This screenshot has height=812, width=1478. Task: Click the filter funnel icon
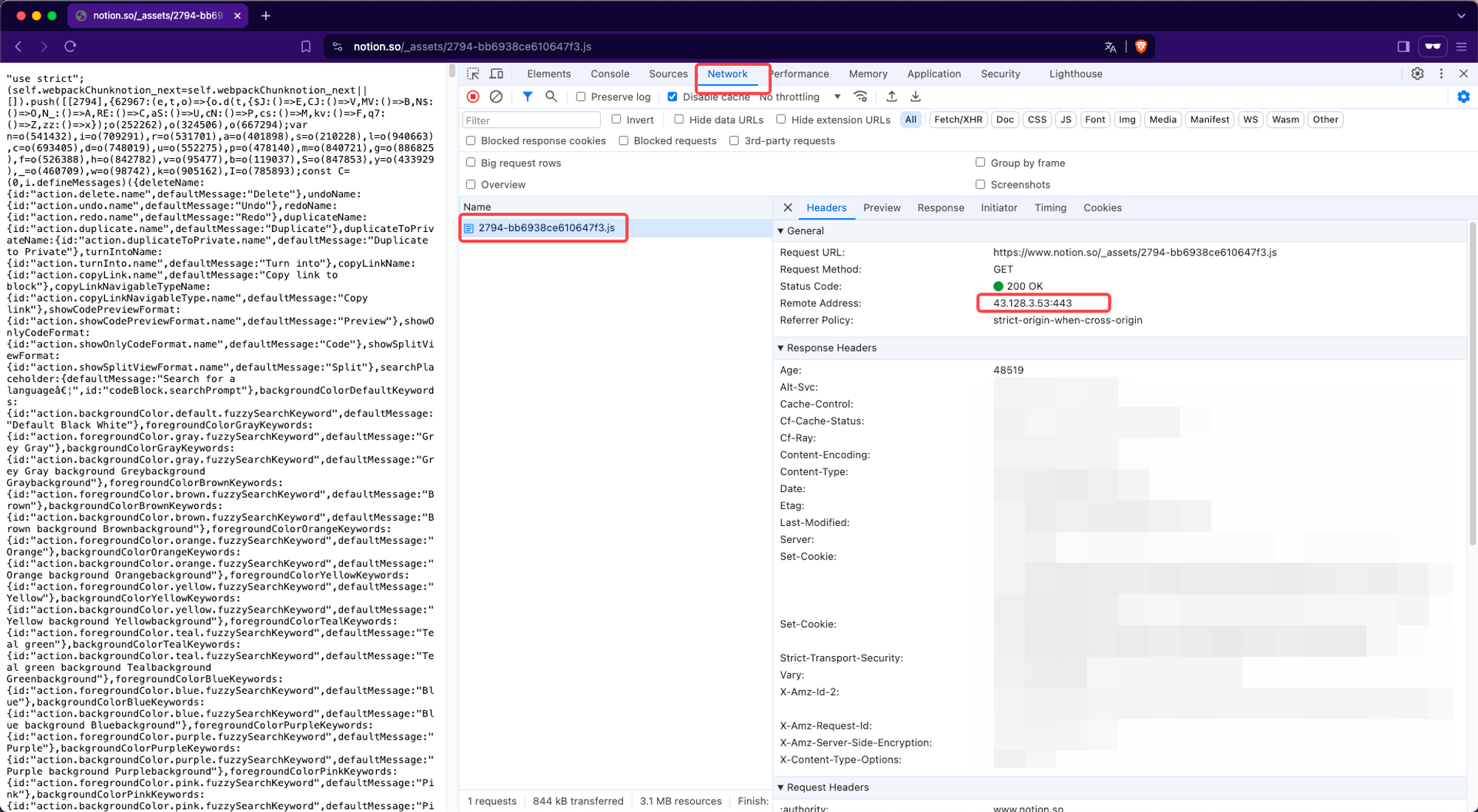[x=528, y=96]
